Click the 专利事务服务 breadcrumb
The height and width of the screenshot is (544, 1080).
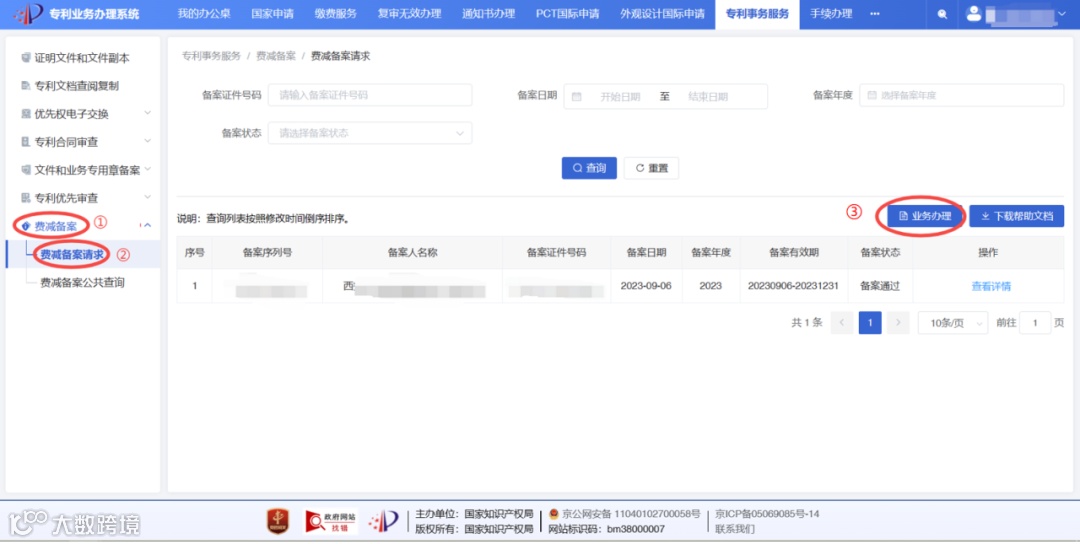coord(211,56)
